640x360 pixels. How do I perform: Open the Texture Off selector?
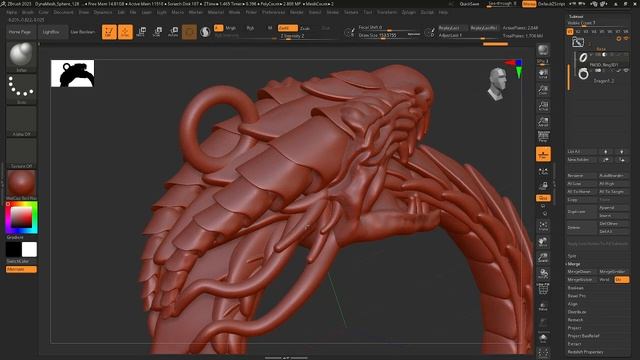(x=21, y=153)
